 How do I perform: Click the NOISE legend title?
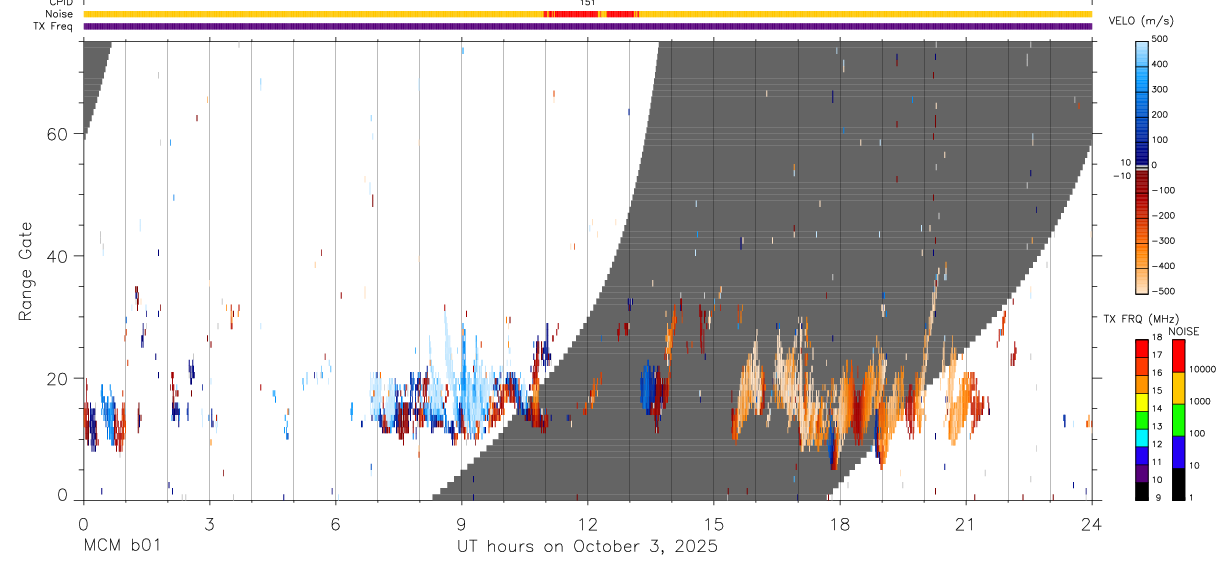tap(1183, 331)
